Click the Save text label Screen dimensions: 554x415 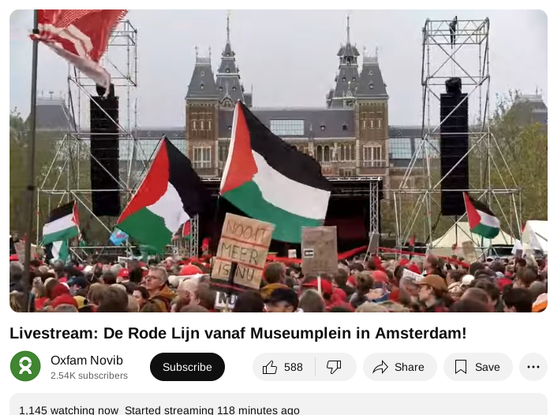487,367
